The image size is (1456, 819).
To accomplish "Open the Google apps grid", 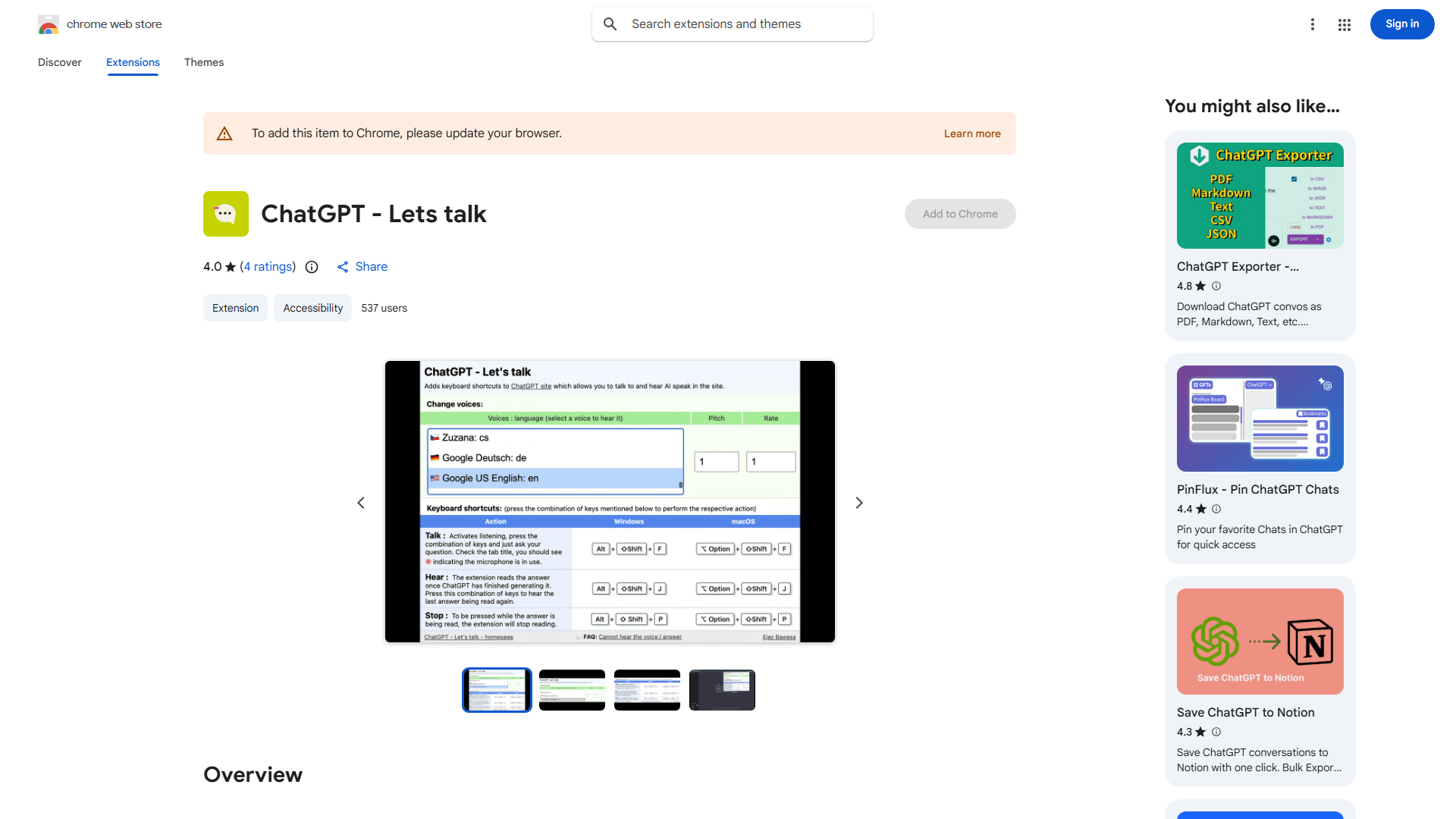I will pos(1344,24).
